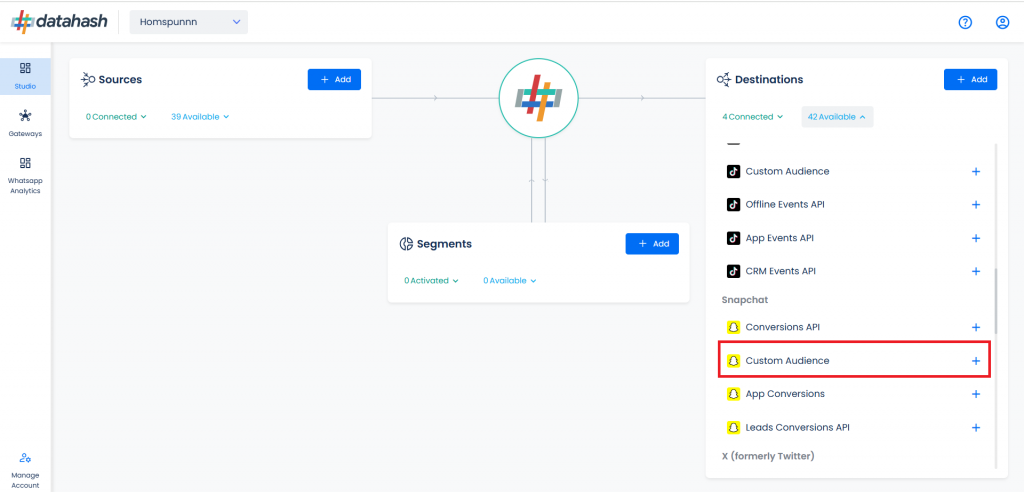Viewport: 1024px width, 493px height.
Task: Add TikTok CRM Events API plus icon
Action: [976, 271]
